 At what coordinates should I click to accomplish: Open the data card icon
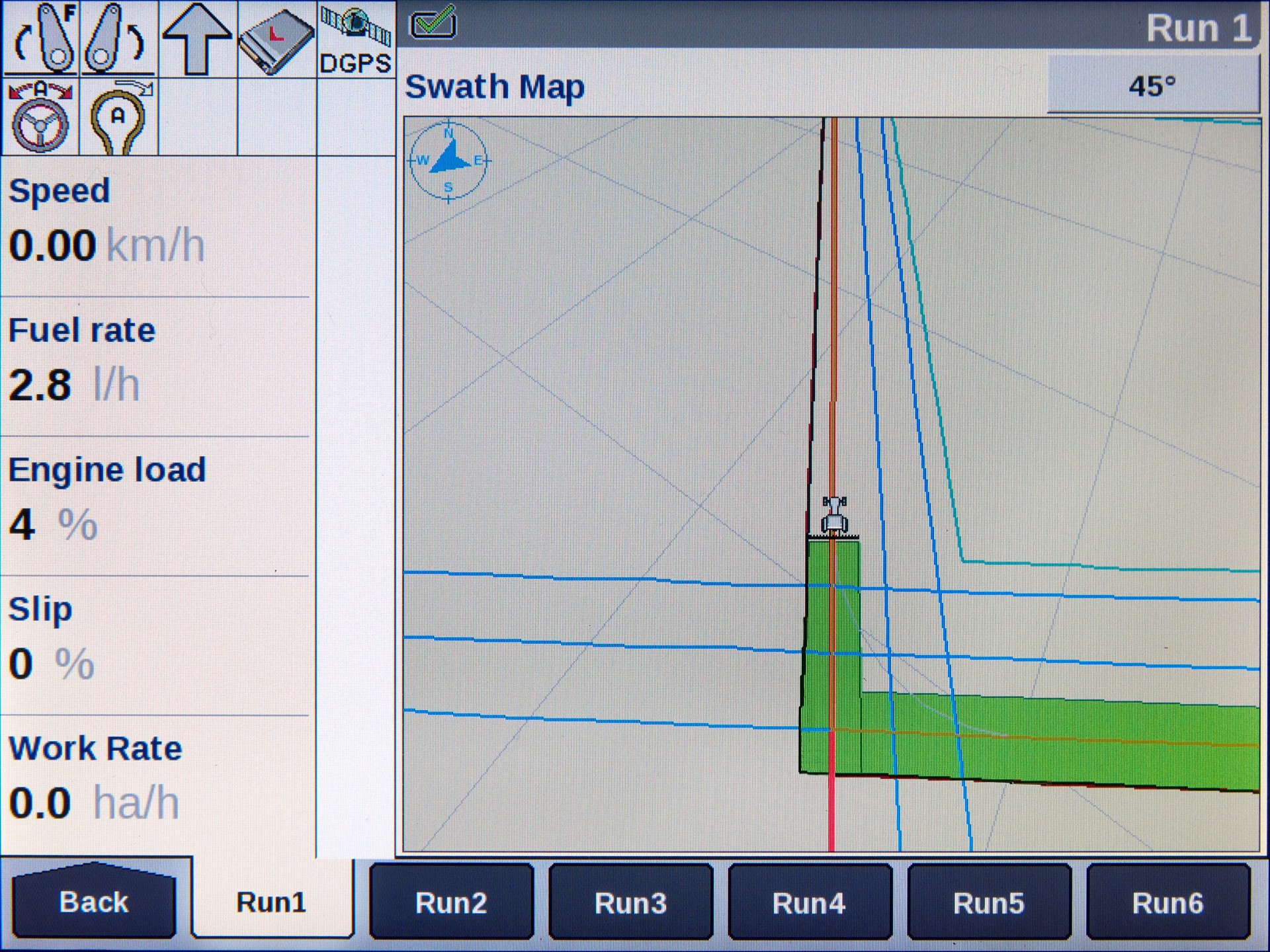[278, 38]
